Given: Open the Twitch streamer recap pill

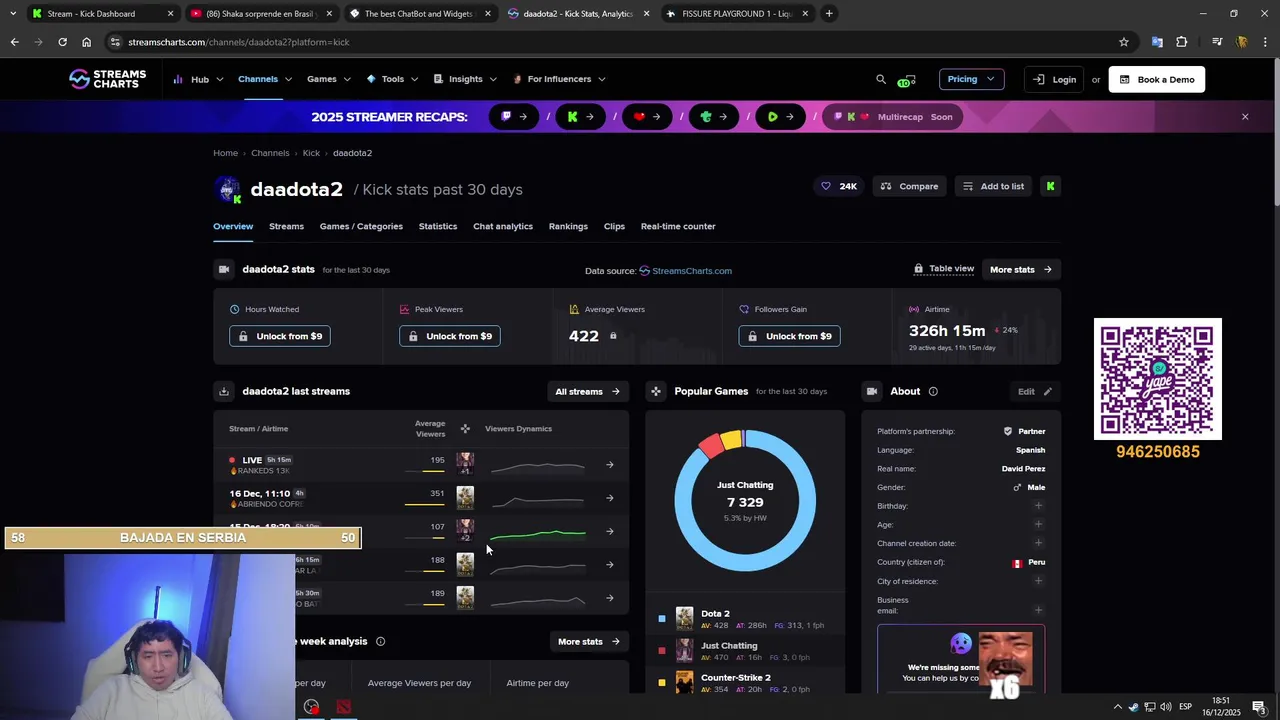Looking at the screenshot, I should coord(515,117).
